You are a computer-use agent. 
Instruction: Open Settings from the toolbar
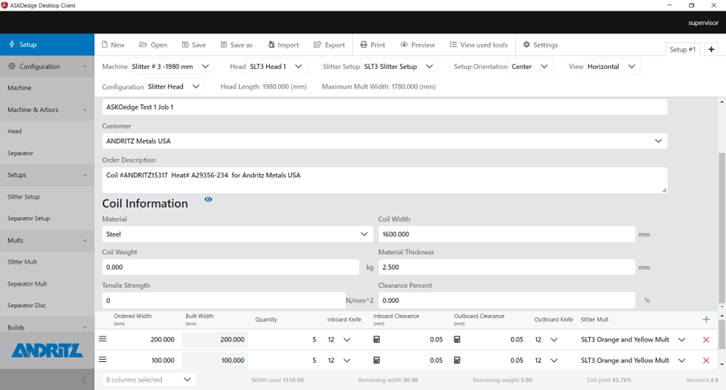[540, 45]
